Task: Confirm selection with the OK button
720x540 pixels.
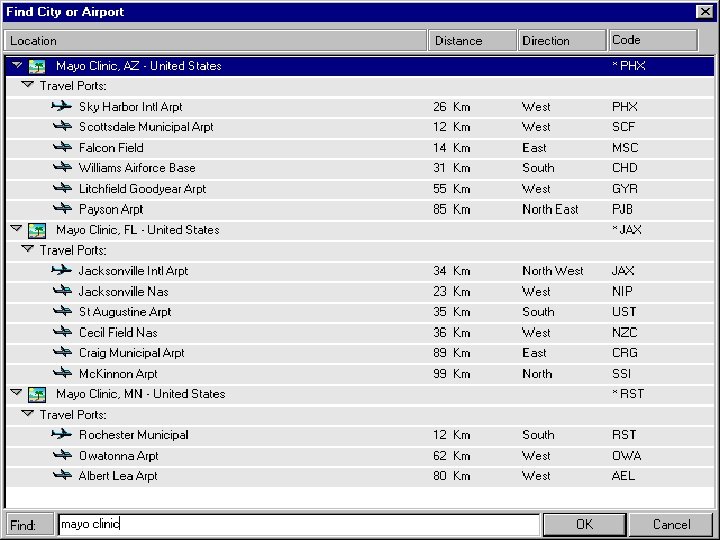Action: click(x=585, y=524)
